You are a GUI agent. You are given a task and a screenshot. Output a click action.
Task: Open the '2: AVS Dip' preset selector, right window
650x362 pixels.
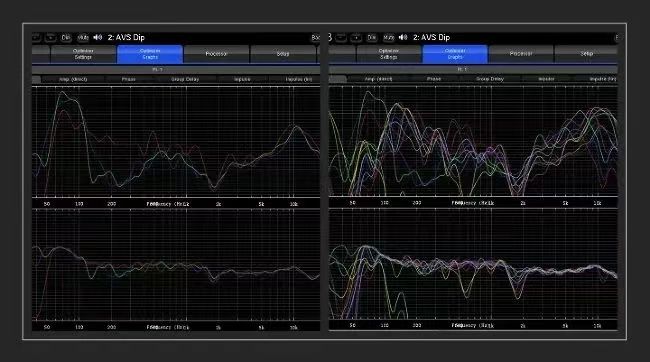[431, 37]
